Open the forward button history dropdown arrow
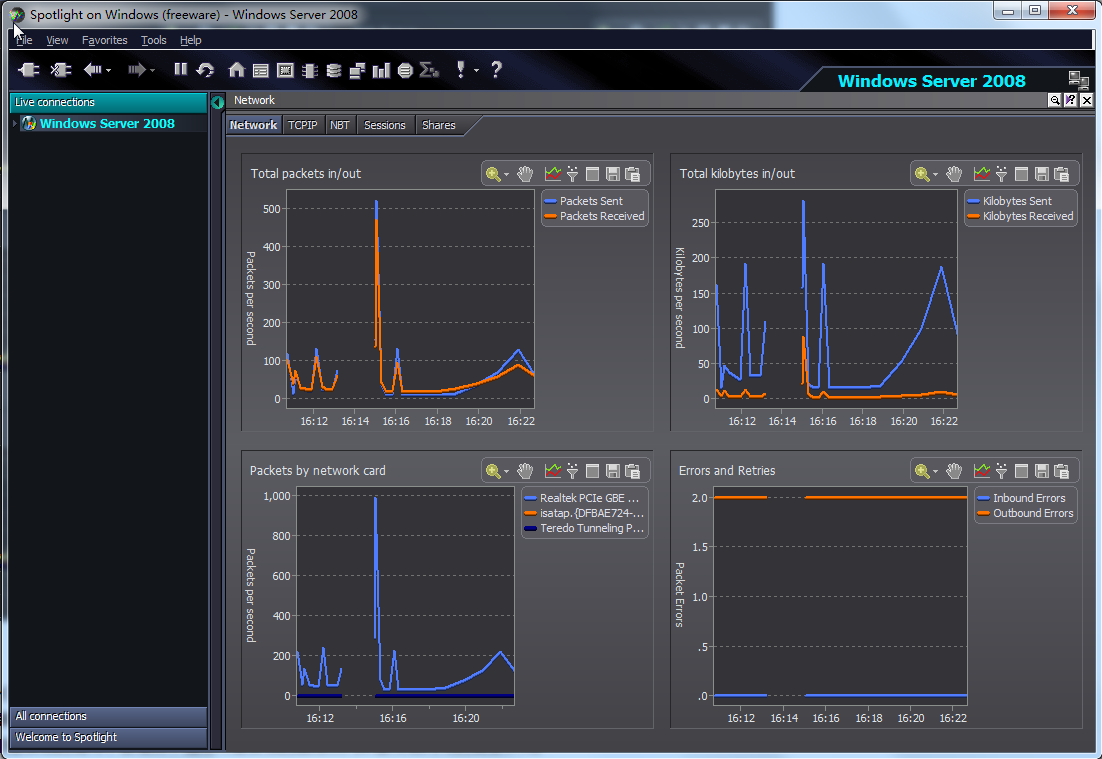The width and height of the screenshot is (1102, 759). coord(152,70)
